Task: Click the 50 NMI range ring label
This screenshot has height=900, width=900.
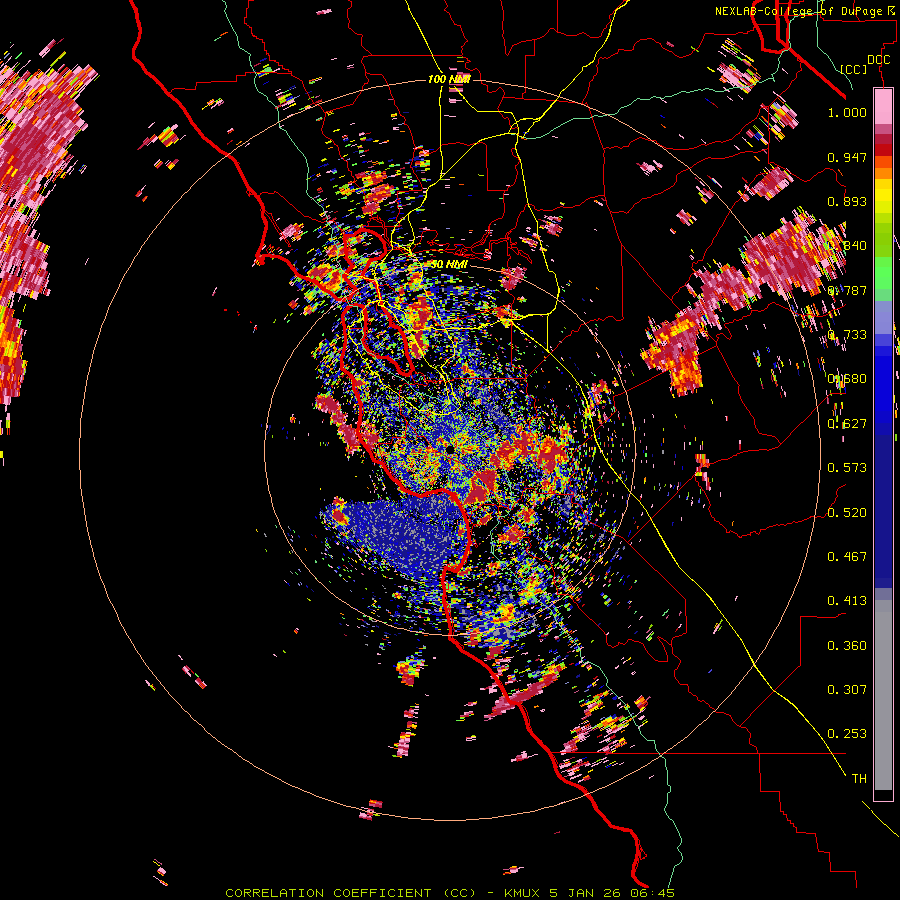Action: [x=449, y=265]
